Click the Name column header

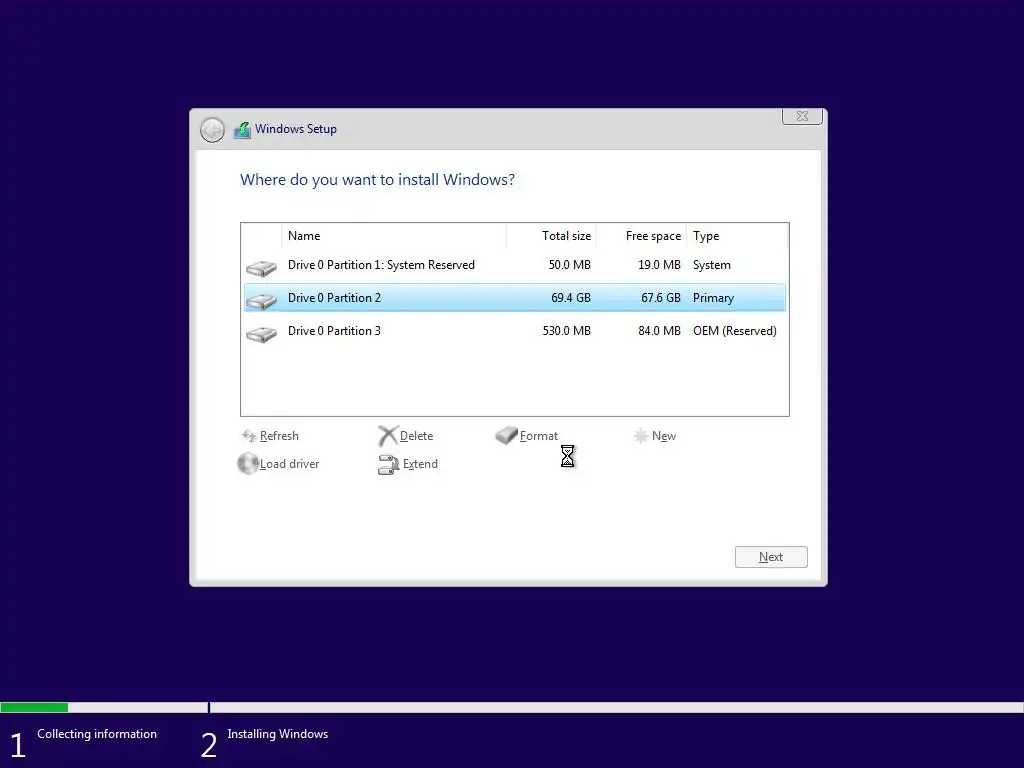point(394,236)
